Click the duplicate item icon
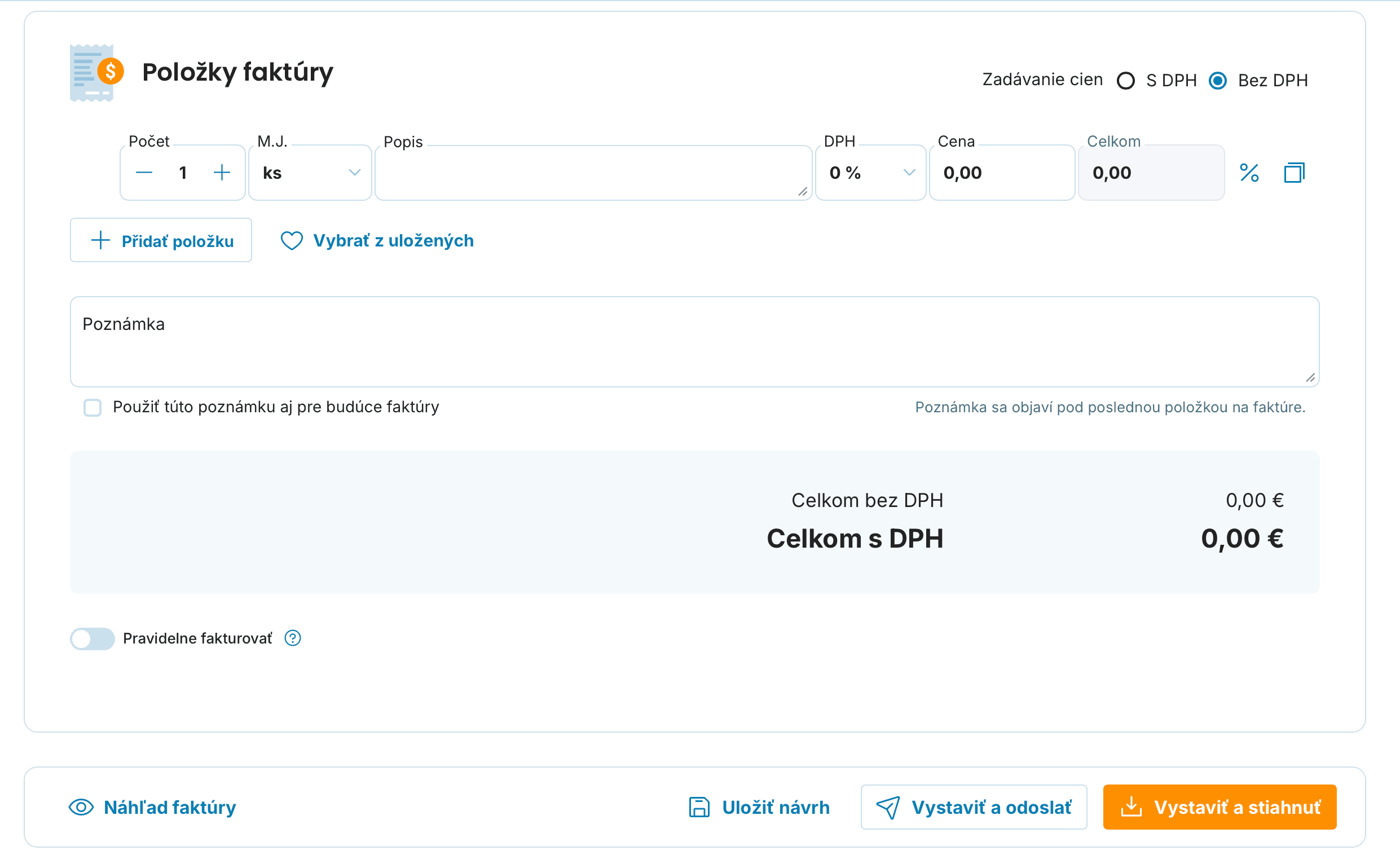The image size is (1400, 855). click(x=1295, y=173)
